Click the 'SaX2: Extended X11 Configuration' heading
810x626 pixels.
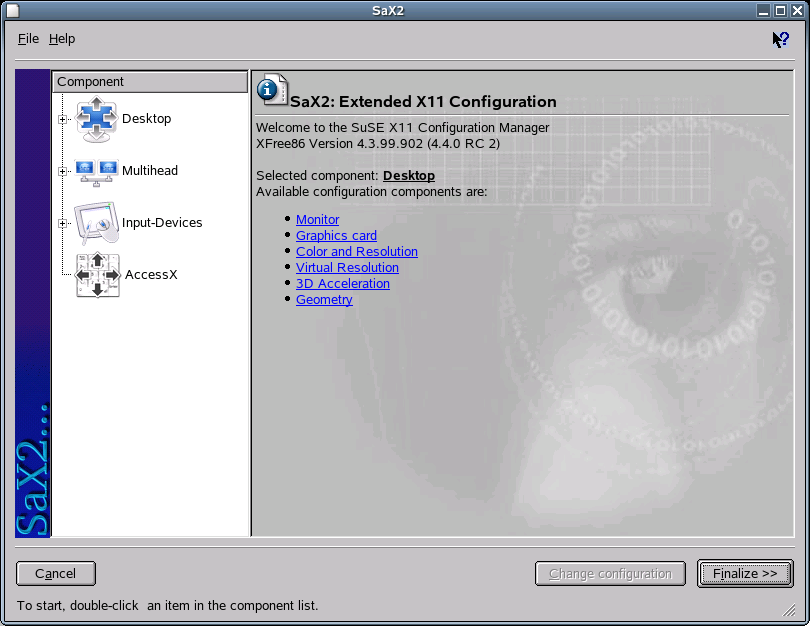pyautogui.click(x=423, y=102)
